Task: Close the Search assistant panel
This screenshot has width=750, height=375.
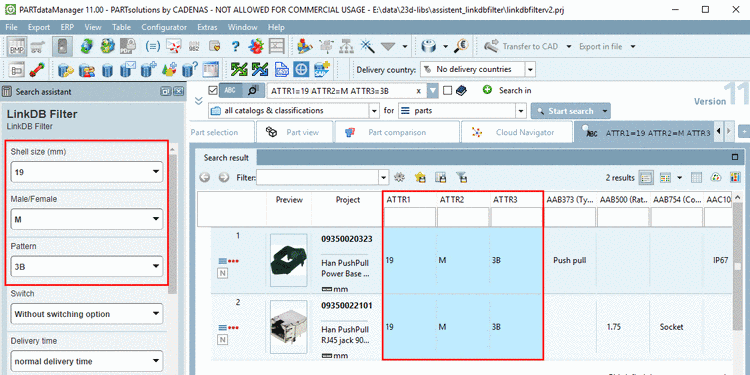Action: coord(178,91)
